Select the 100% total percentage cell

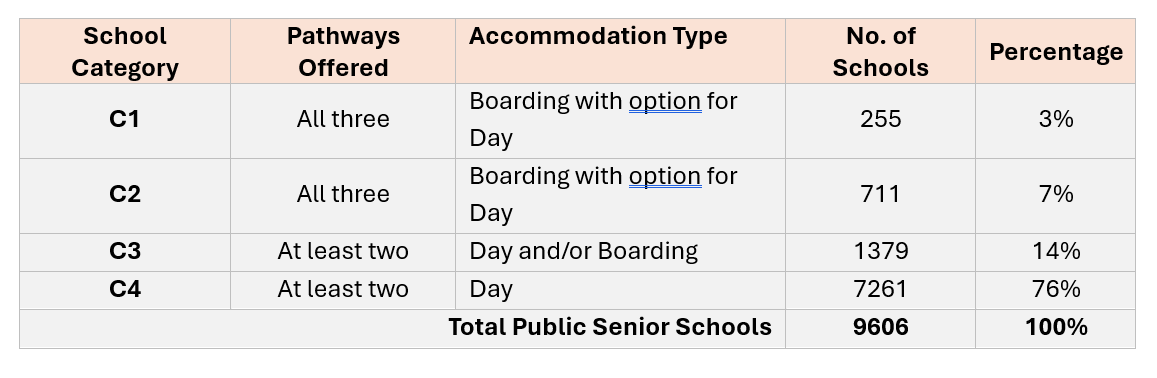1055,329
